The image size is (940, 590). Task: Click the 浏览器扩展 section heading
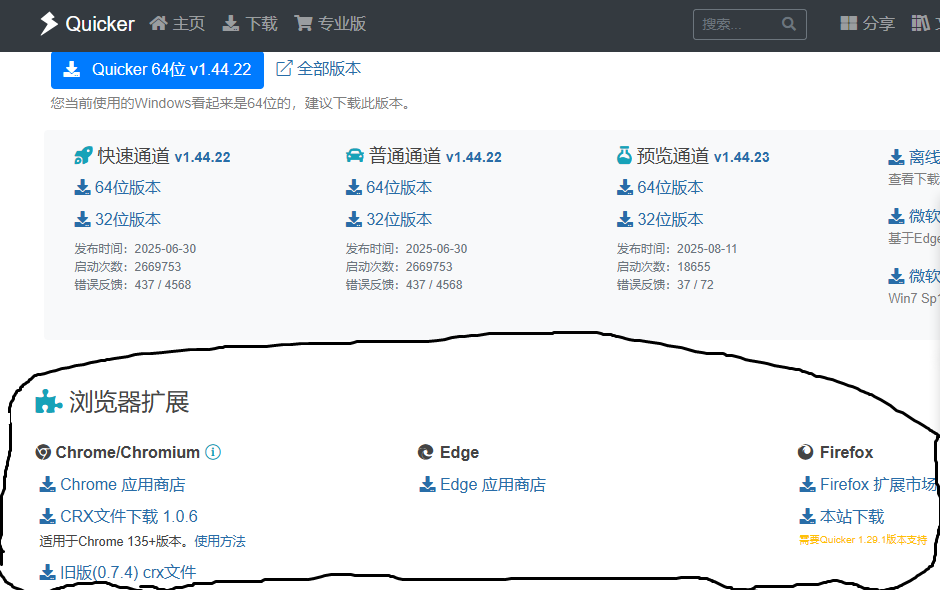(x=129, y=402)
